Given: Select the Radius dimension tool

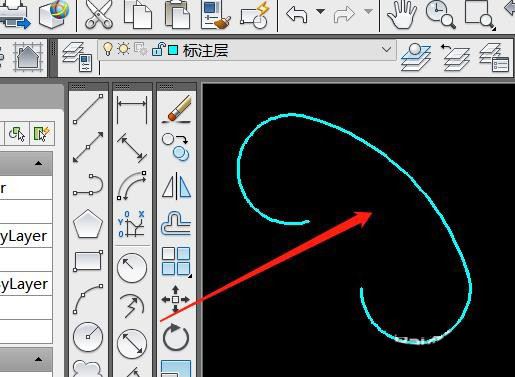Looking at the screenshot, I should (x=132, y=268).
